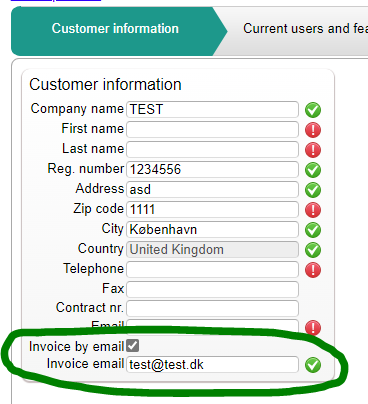
Task: Click green checkmark beside Address field
Action: point(313,190)
